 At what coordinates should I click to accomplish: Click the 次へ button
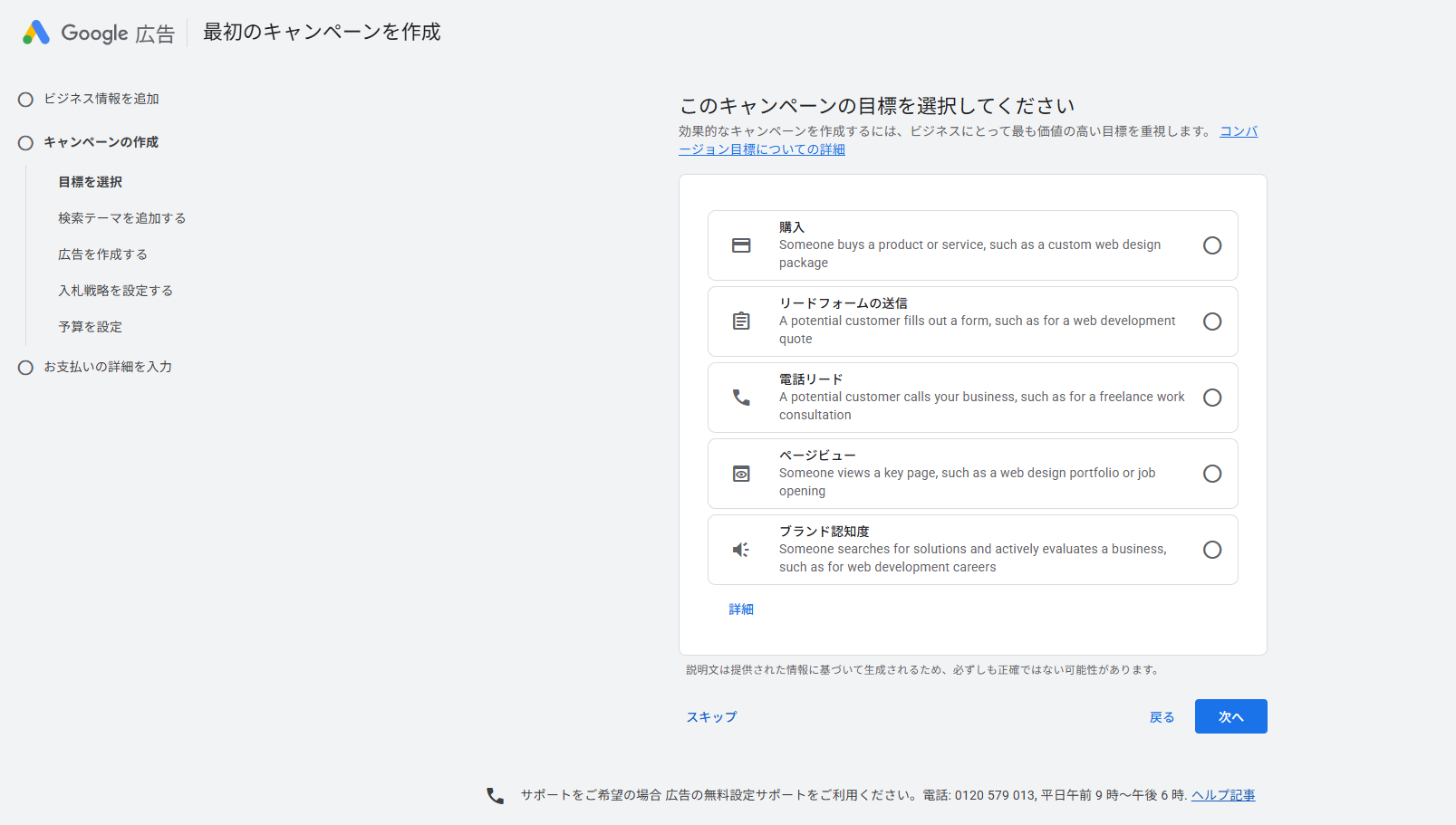(1230, 716)
